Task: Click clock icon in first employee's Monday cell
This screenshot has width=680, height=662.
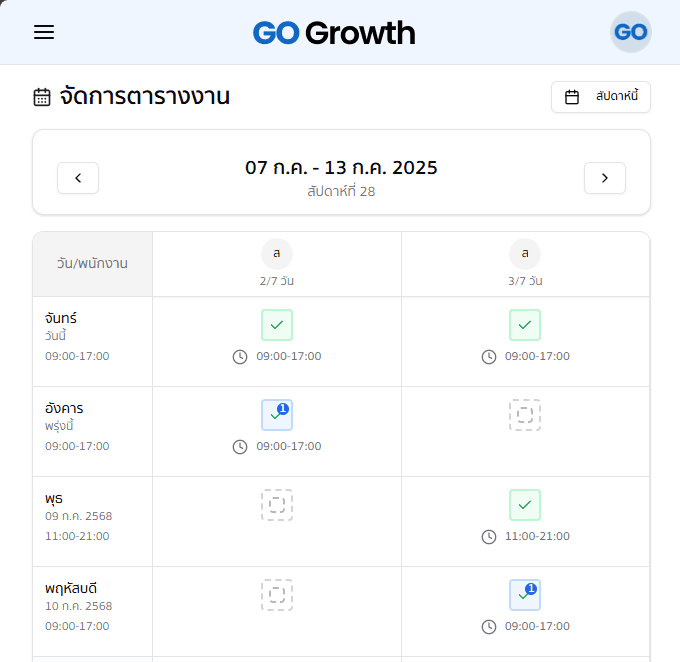Action: tap(240, 357)
